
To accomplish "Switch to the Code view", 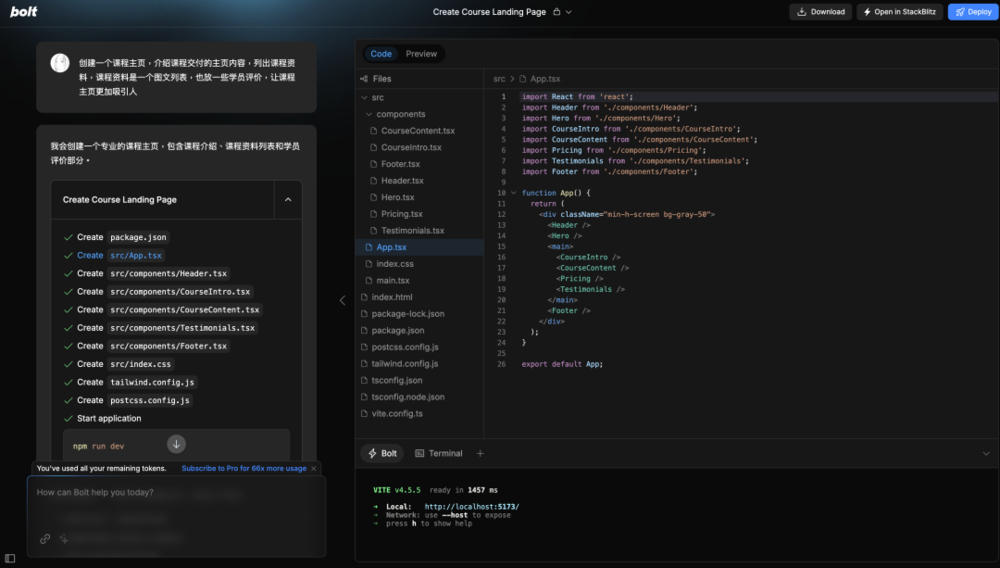I will (x=381, y=54).
